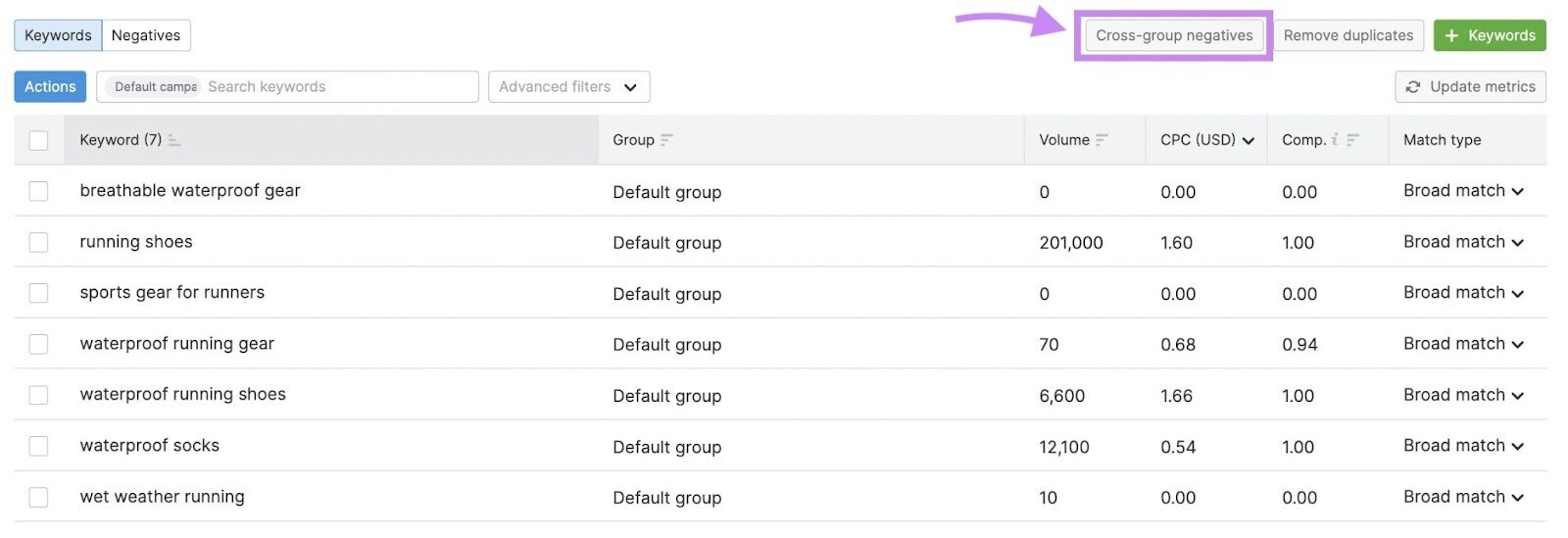Screen dimensions: 1568x538
Task: Change match type for breathable waterproof gear
Action: pos(1463,191)
